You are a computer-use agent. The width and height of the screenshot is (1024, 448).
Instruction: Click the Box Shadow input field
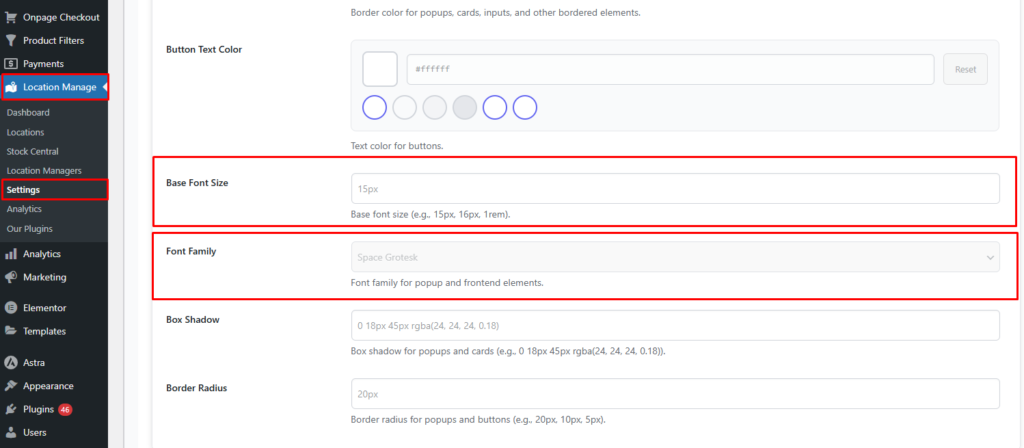coord(675,325)
